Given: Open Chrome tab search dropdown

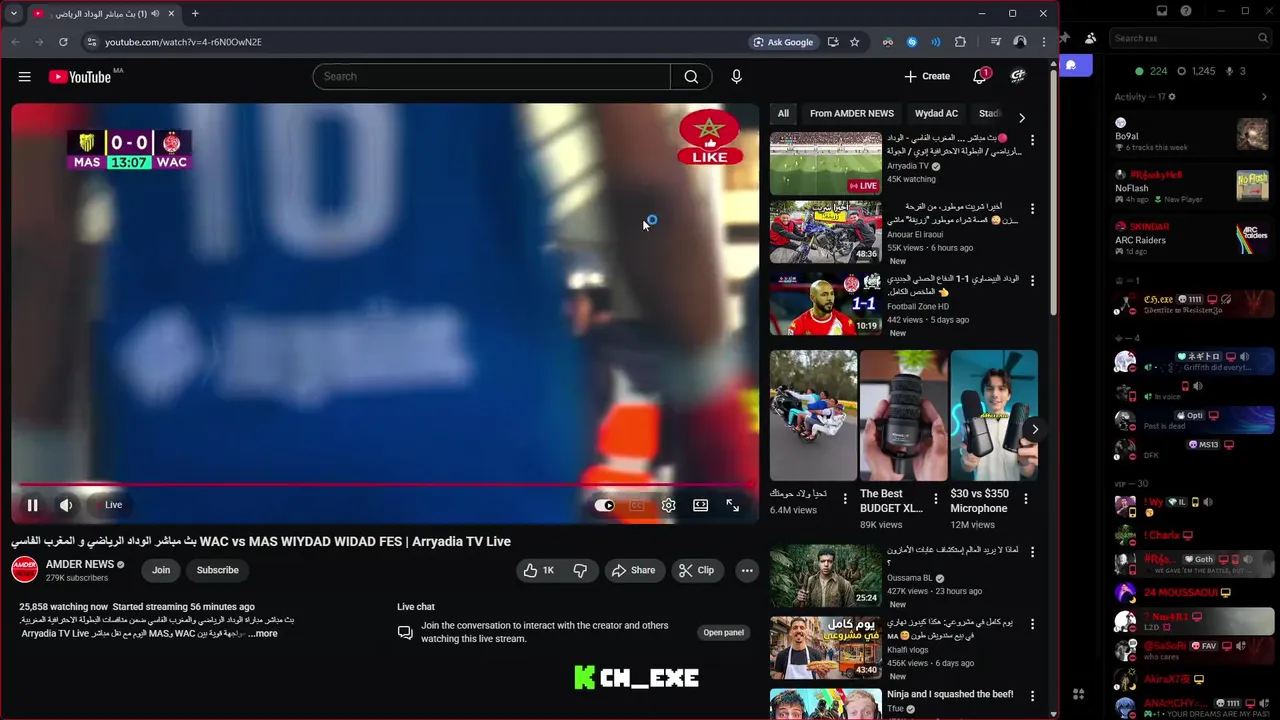Looking at the screenshot, I should click(13, 14).
